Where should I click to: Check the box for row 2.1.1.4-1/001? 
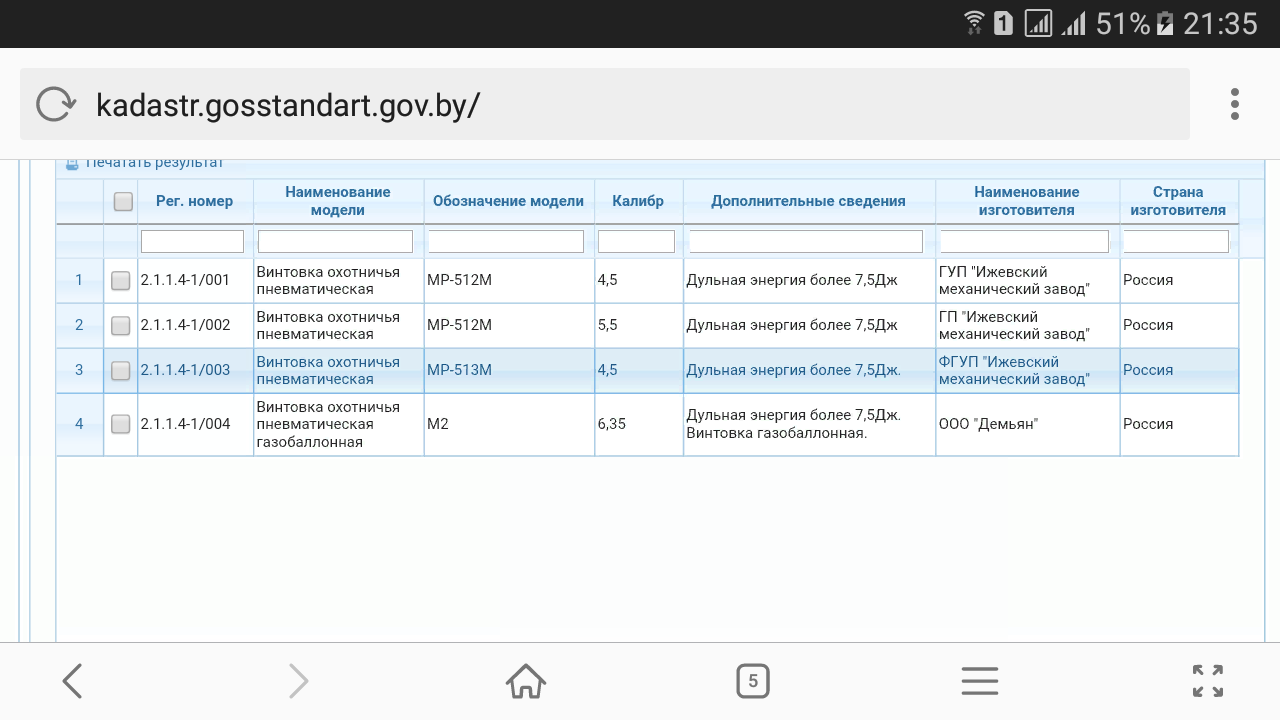click(121, 281)
